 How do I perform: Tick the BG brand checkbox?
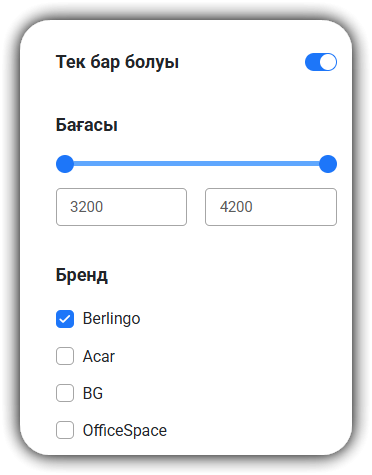click(65, 393)
